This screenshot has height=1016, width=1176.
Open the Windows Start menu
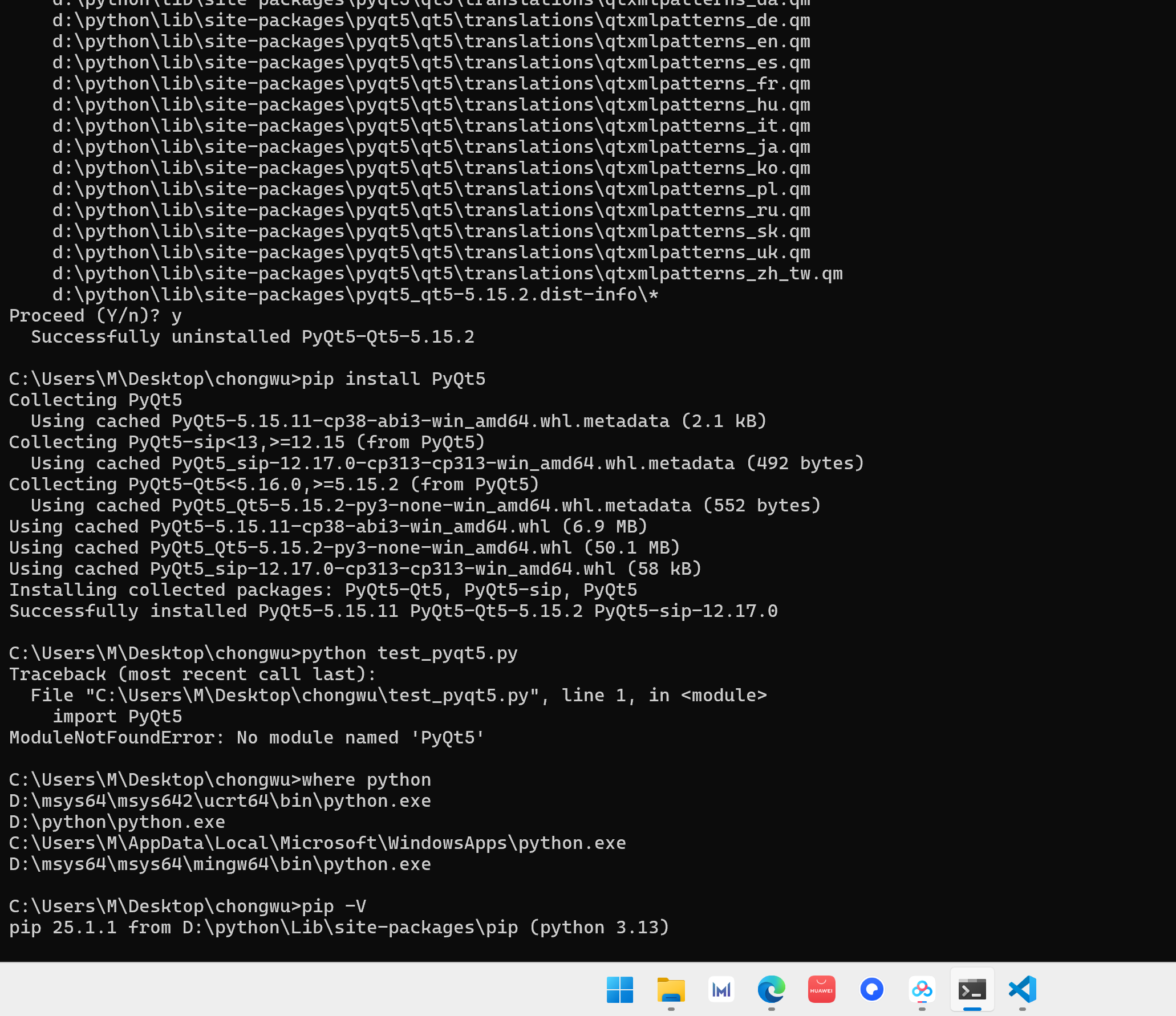pyautogui.click(x=620, y=990)
